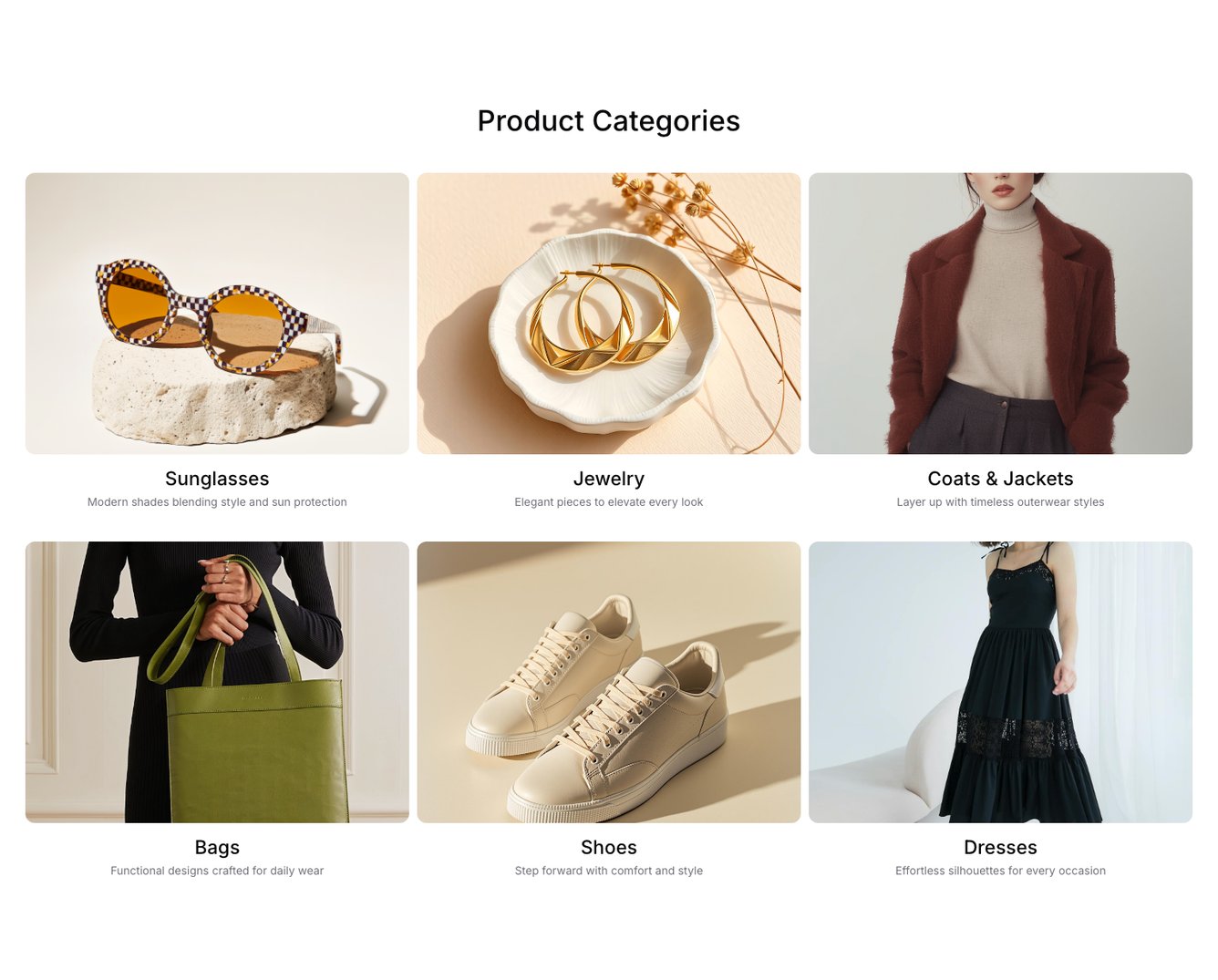Click the Jewelry category title
Image resolution: width=1218 pixels, height=980 pixels.
coord(609,479)
